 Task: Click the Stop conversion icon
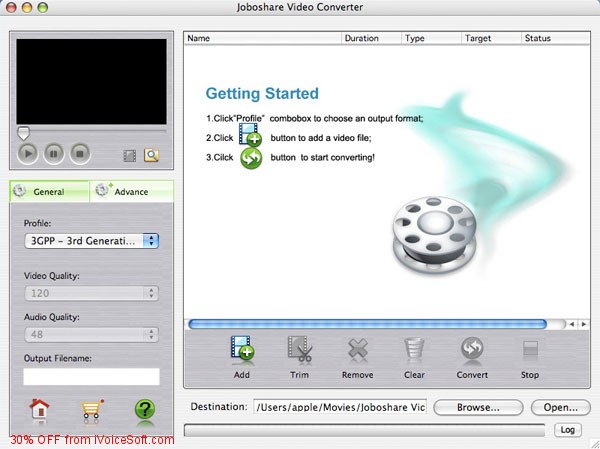[x=530, y=349]
